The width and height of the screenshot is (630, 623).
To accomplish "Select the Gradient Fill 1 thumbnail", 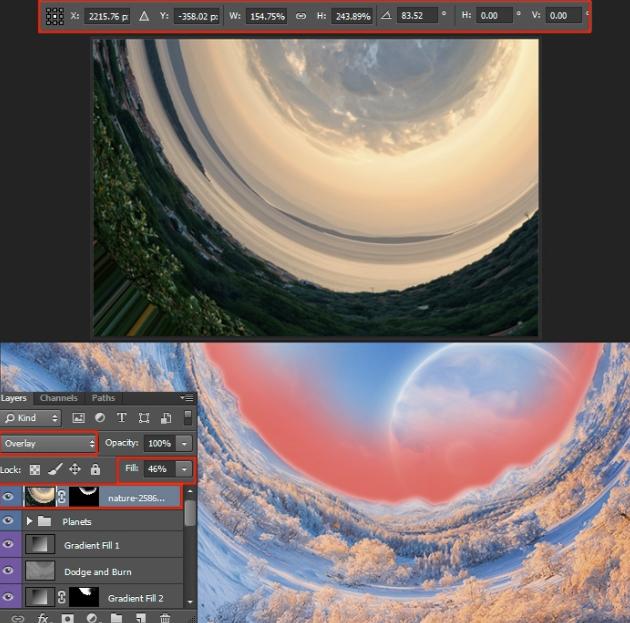I will (40, 545).
